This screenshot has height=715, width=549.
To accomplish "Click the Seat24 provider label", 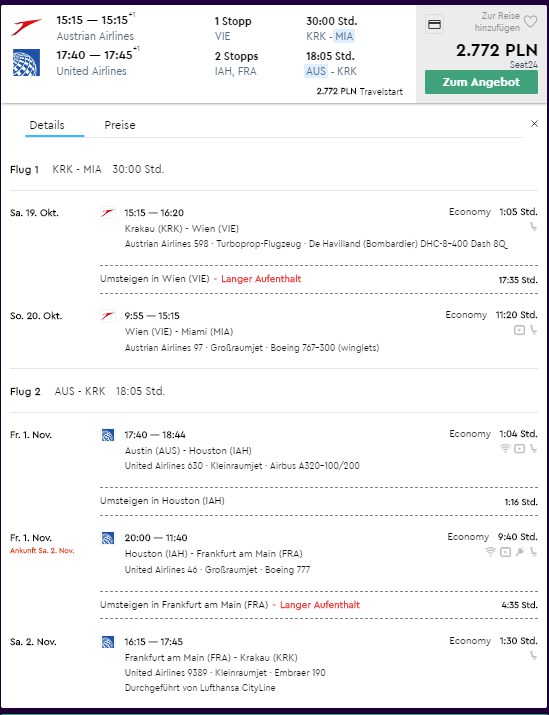I will pos(524,65).
